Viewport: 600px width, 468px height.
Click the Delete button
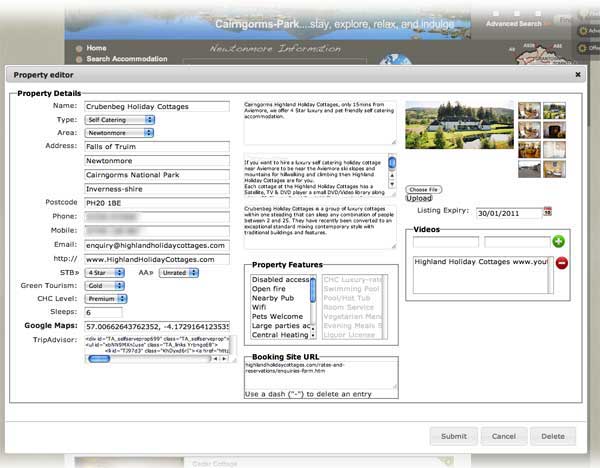coord(553,436)
